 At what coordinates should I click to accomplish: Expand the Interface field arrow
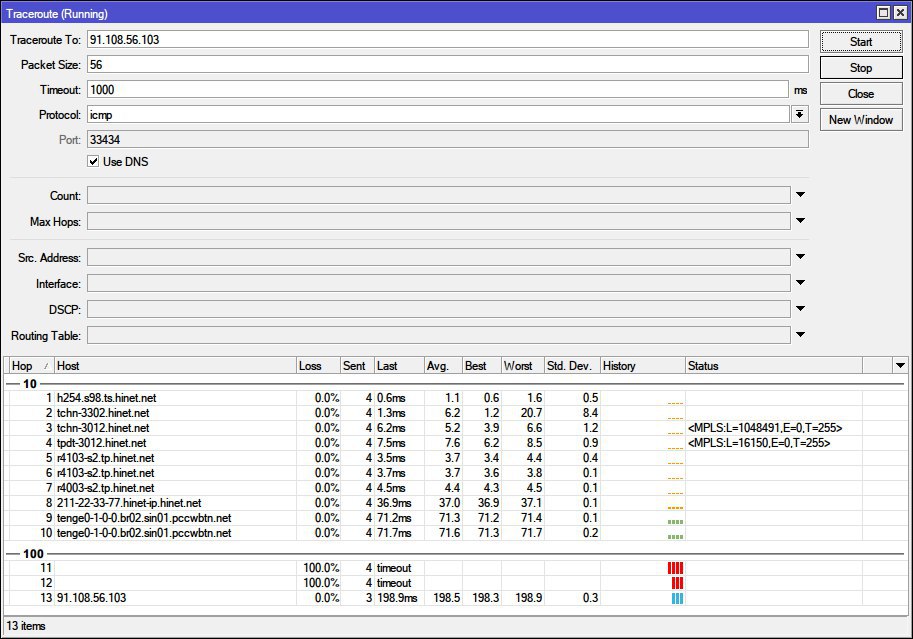pos(800,284)
